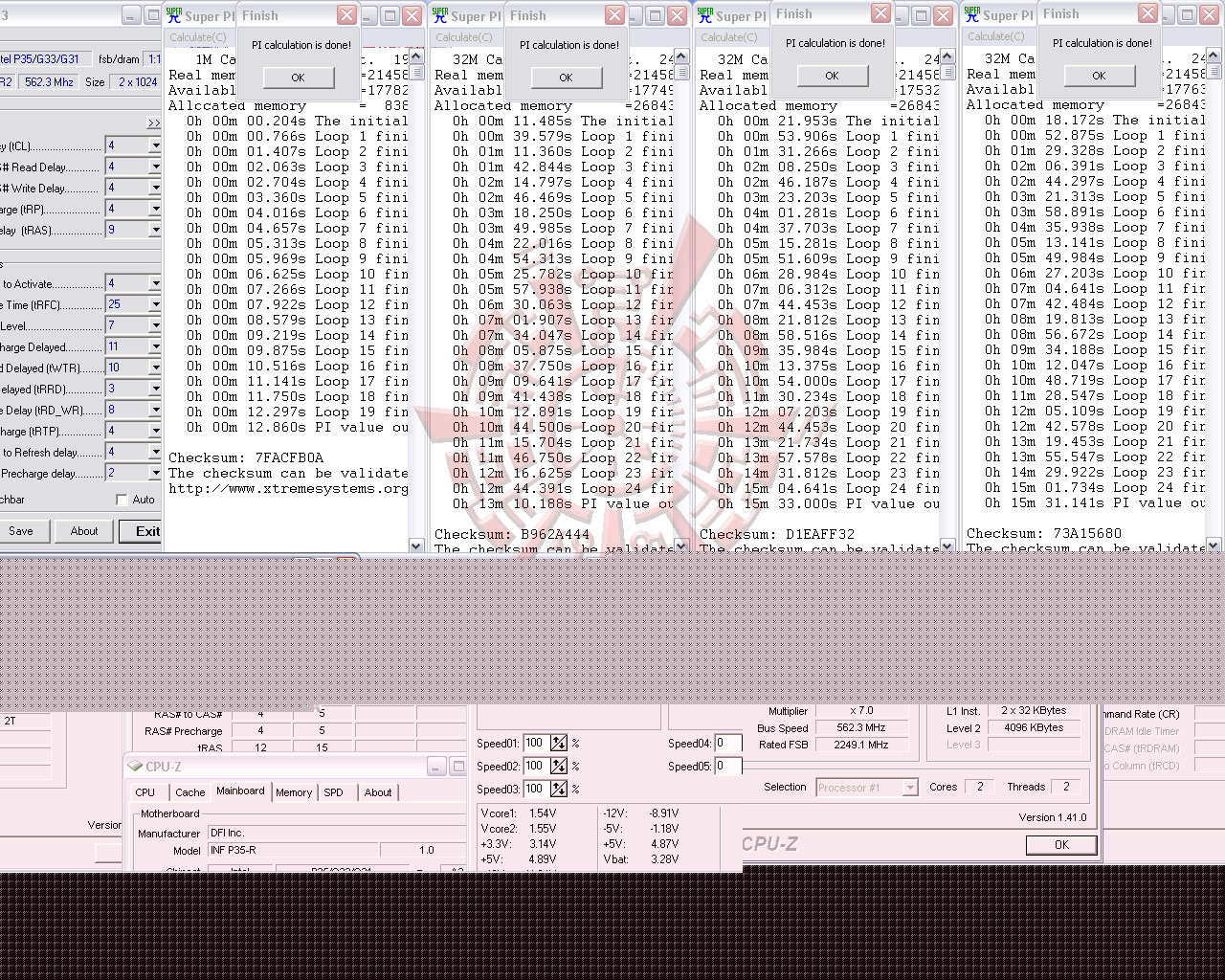Click the Speed05 value field
The image size is (1225, 980).
point(727,767)
